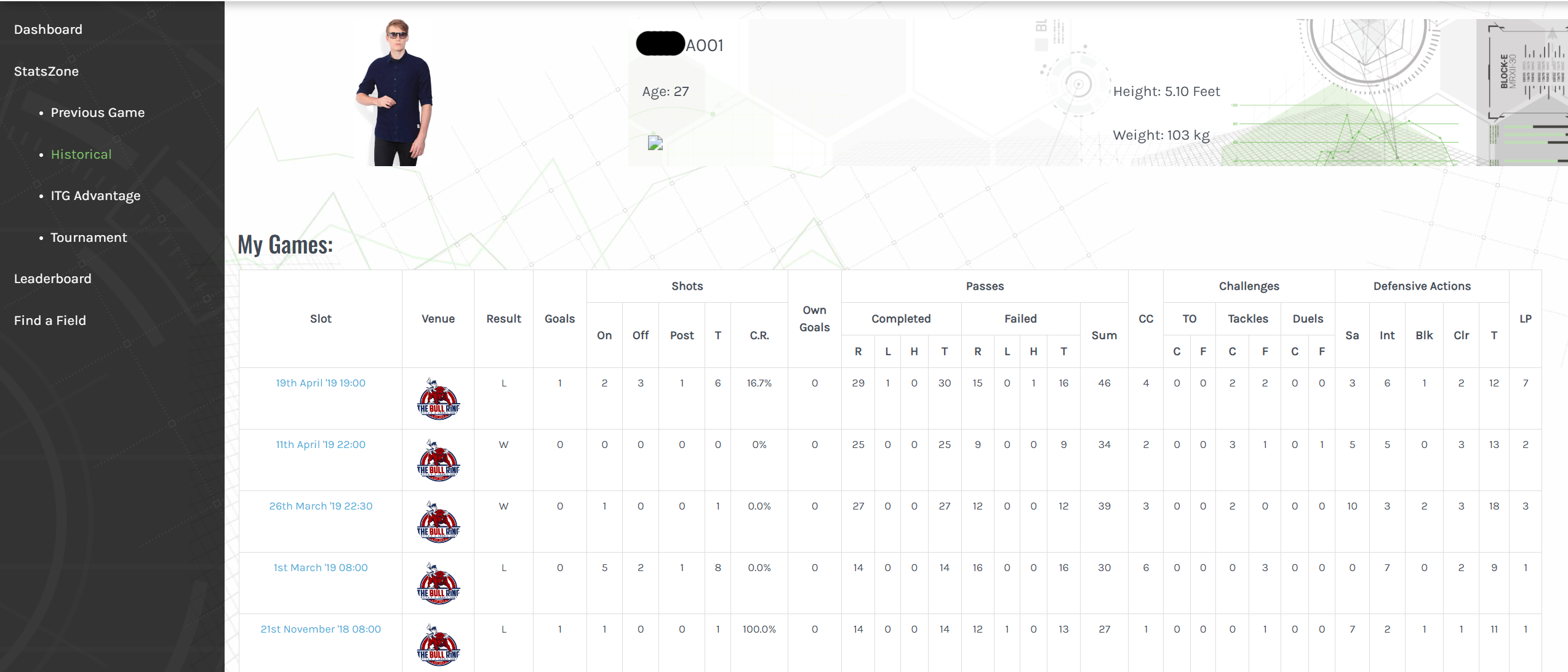The width and height of the screenshot is (1568, 672).
Task: Select Historical in the sidebar
Action: tap(81, 154)
